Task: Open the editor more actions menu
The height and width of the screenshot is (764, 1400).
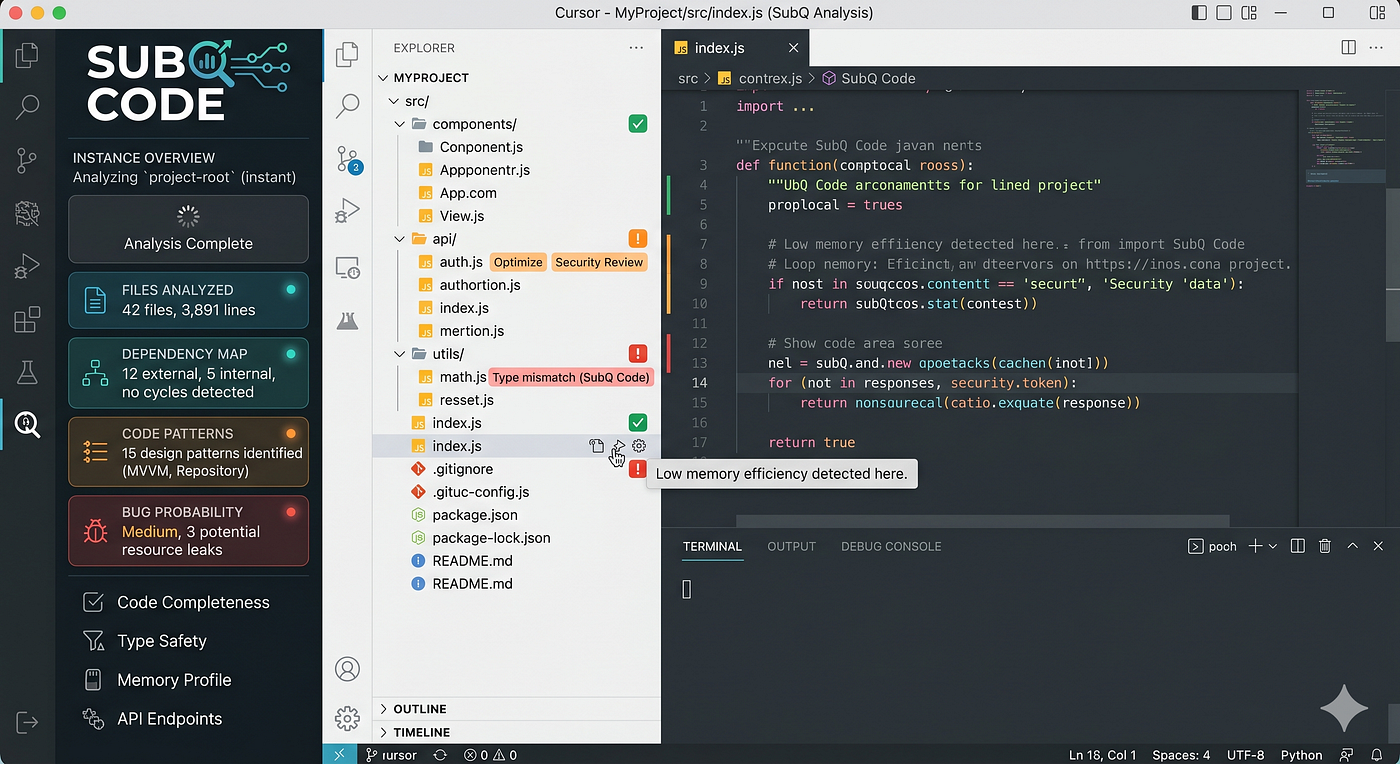Action: [x=1377, y=47]
